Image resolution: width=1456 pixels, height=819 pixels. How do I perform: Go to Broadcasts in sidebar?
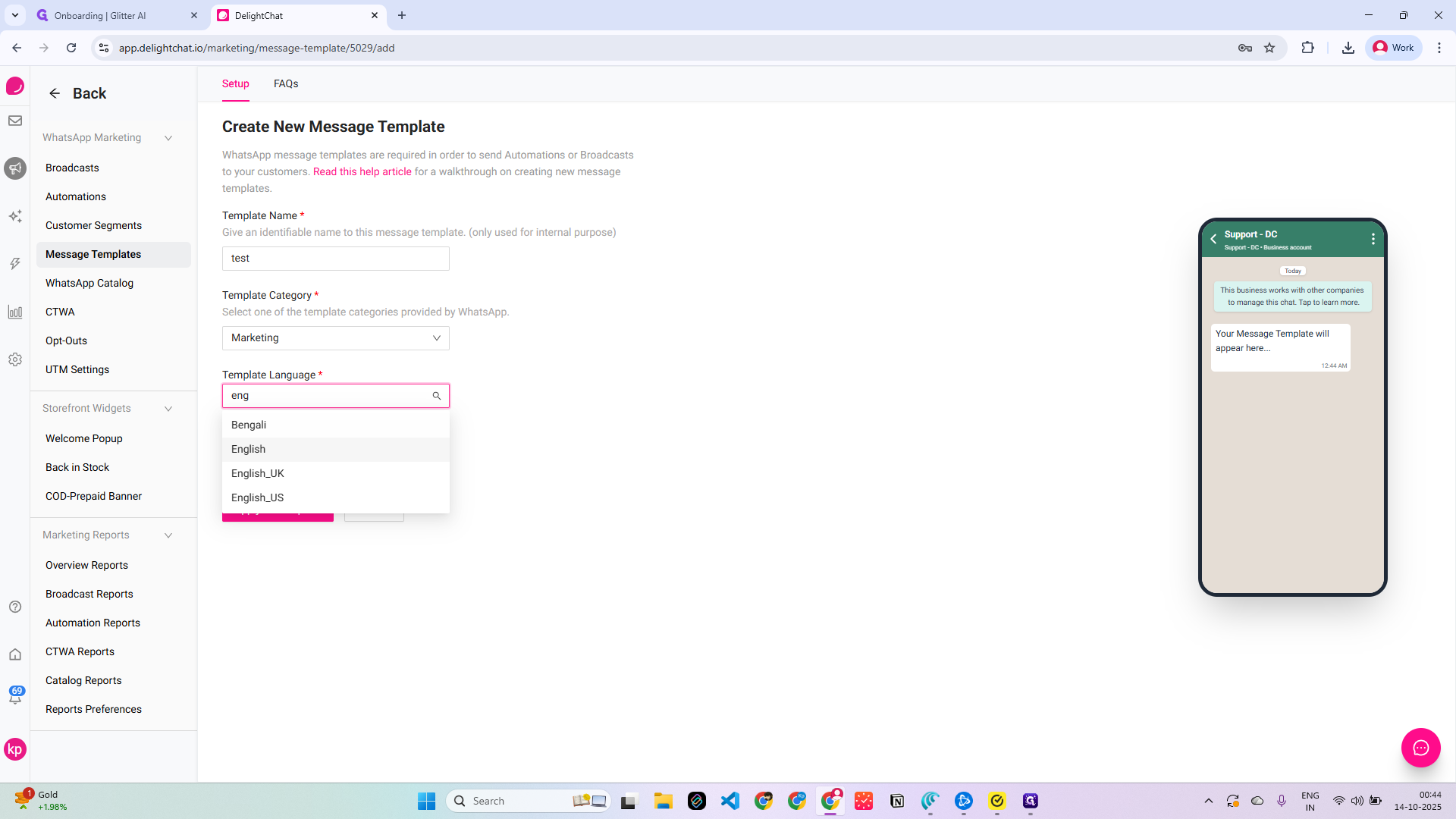pos(72,168)
